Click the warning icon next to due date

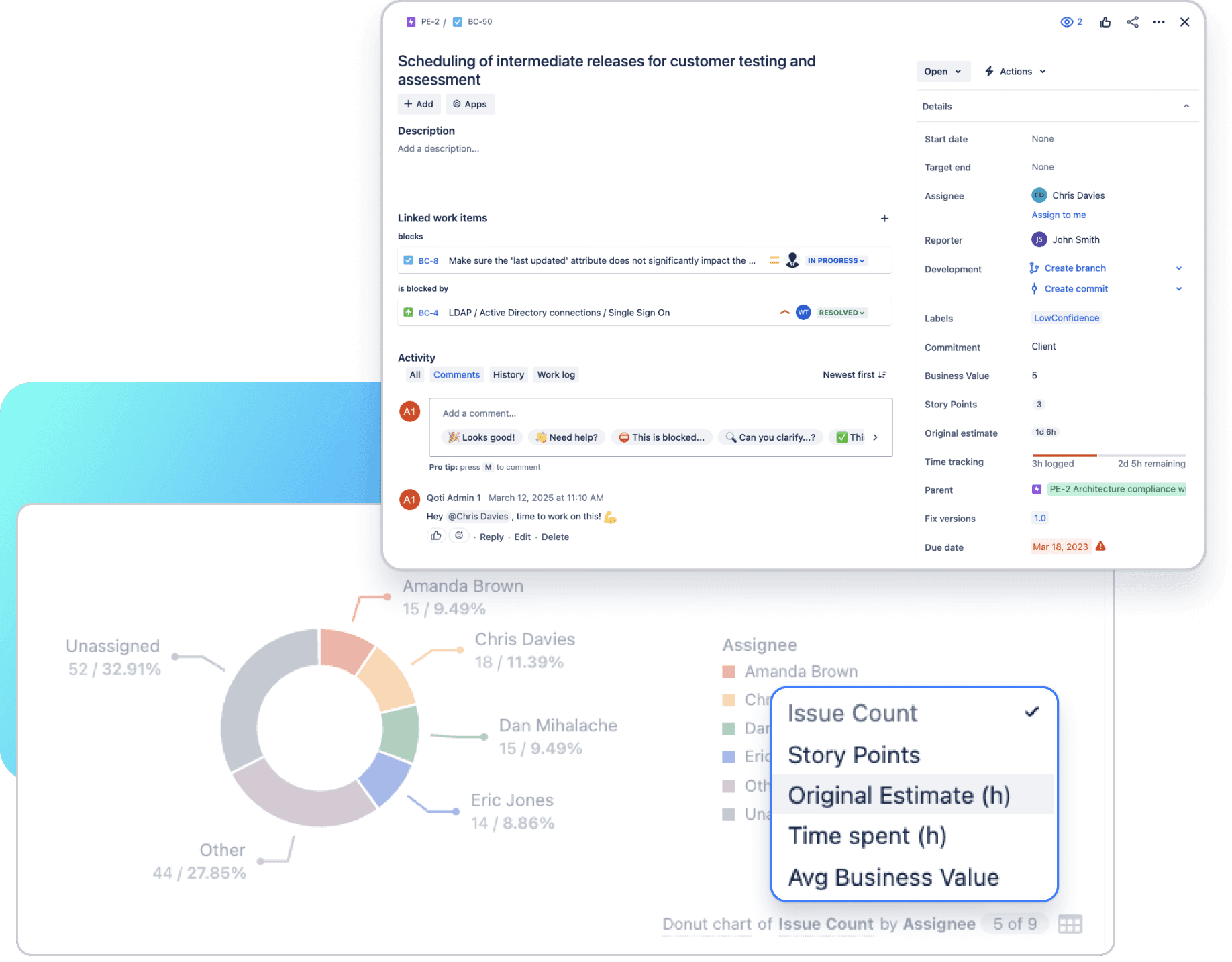pos(1100,546)
